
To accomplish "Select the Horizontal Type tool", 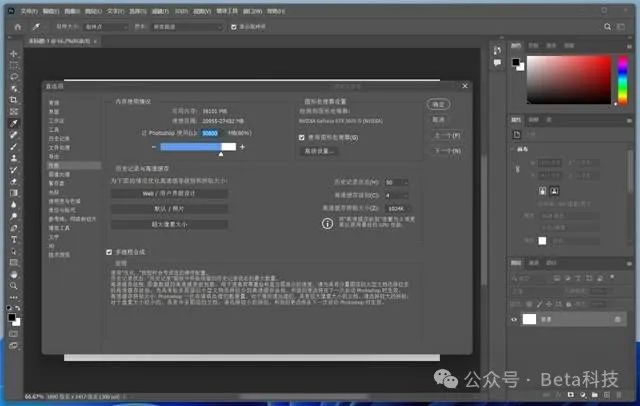I will pyautogui.click(x=13, y=240).
